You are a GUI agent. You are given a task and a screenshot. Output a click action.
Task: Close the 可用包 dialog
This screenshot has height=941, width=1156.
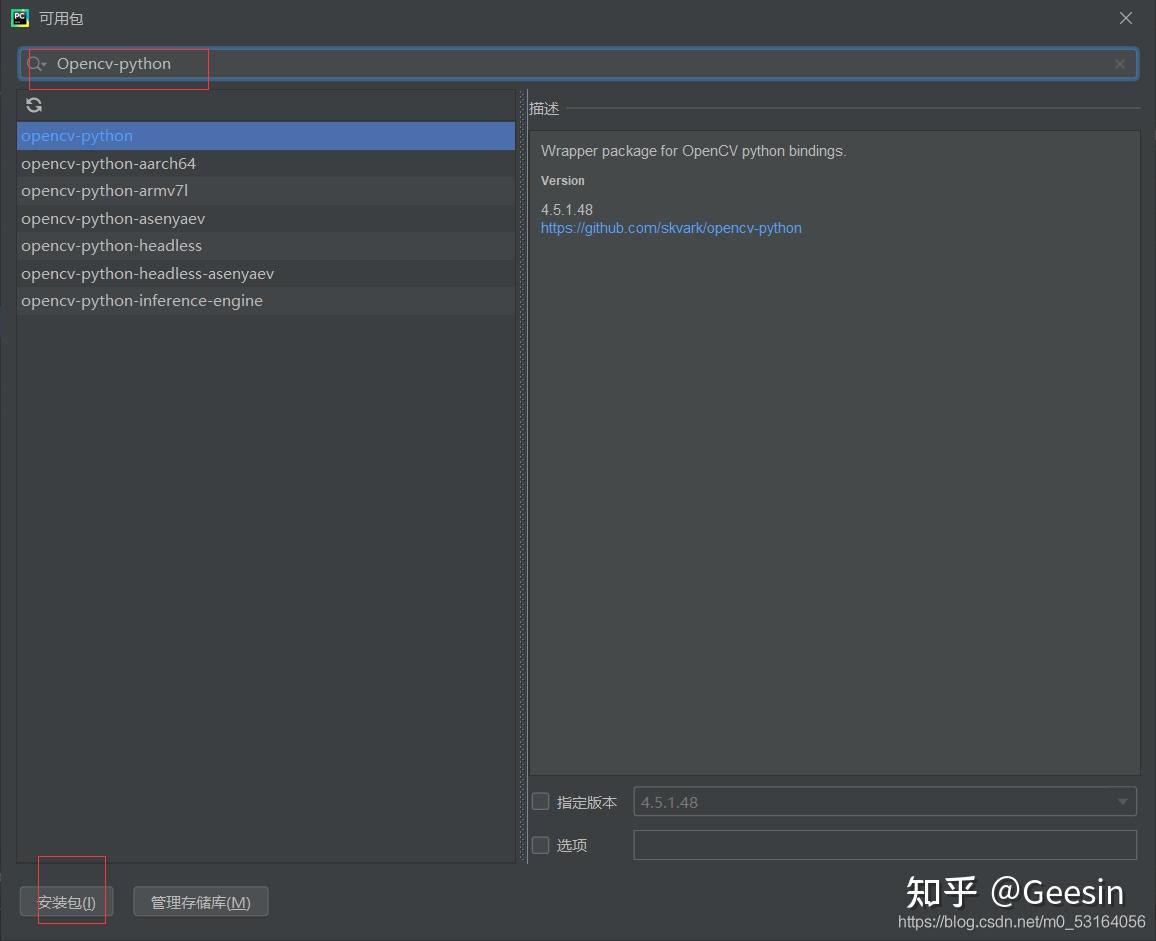1127,17
